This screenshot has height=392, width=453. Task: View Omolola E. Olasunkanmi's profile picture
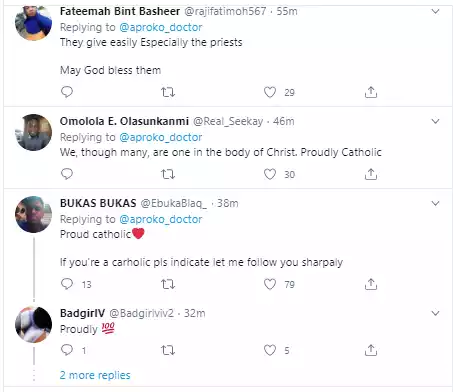coord(33,132)
